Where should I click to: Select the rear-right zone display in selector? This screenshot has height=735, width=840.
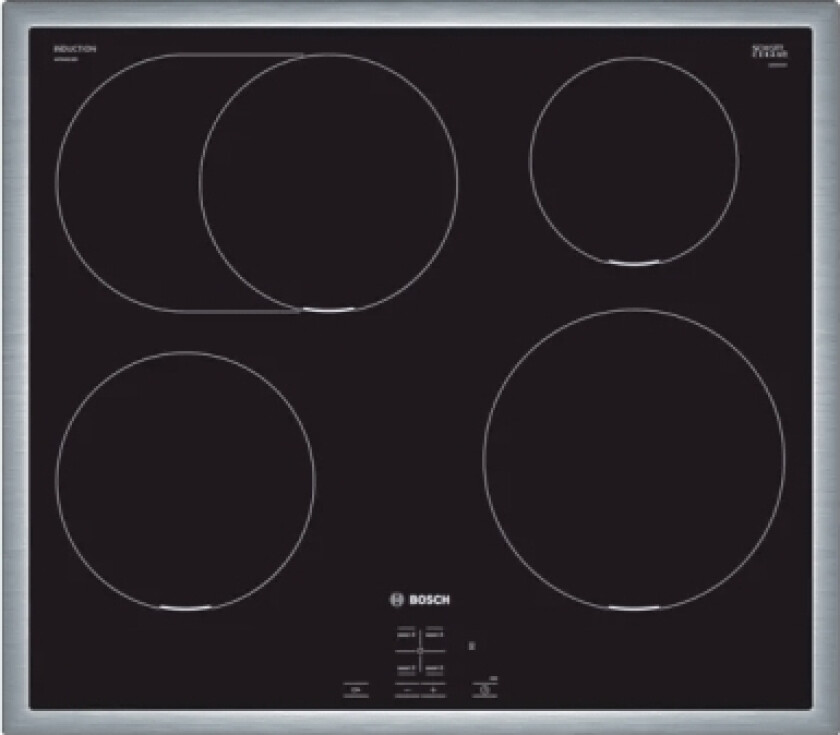pos(435,633)
